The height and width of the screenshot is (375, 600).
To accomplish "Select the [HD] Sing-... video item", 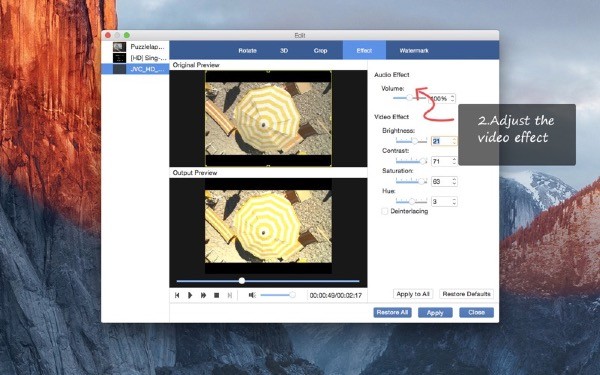I will (x=135, y=58).
